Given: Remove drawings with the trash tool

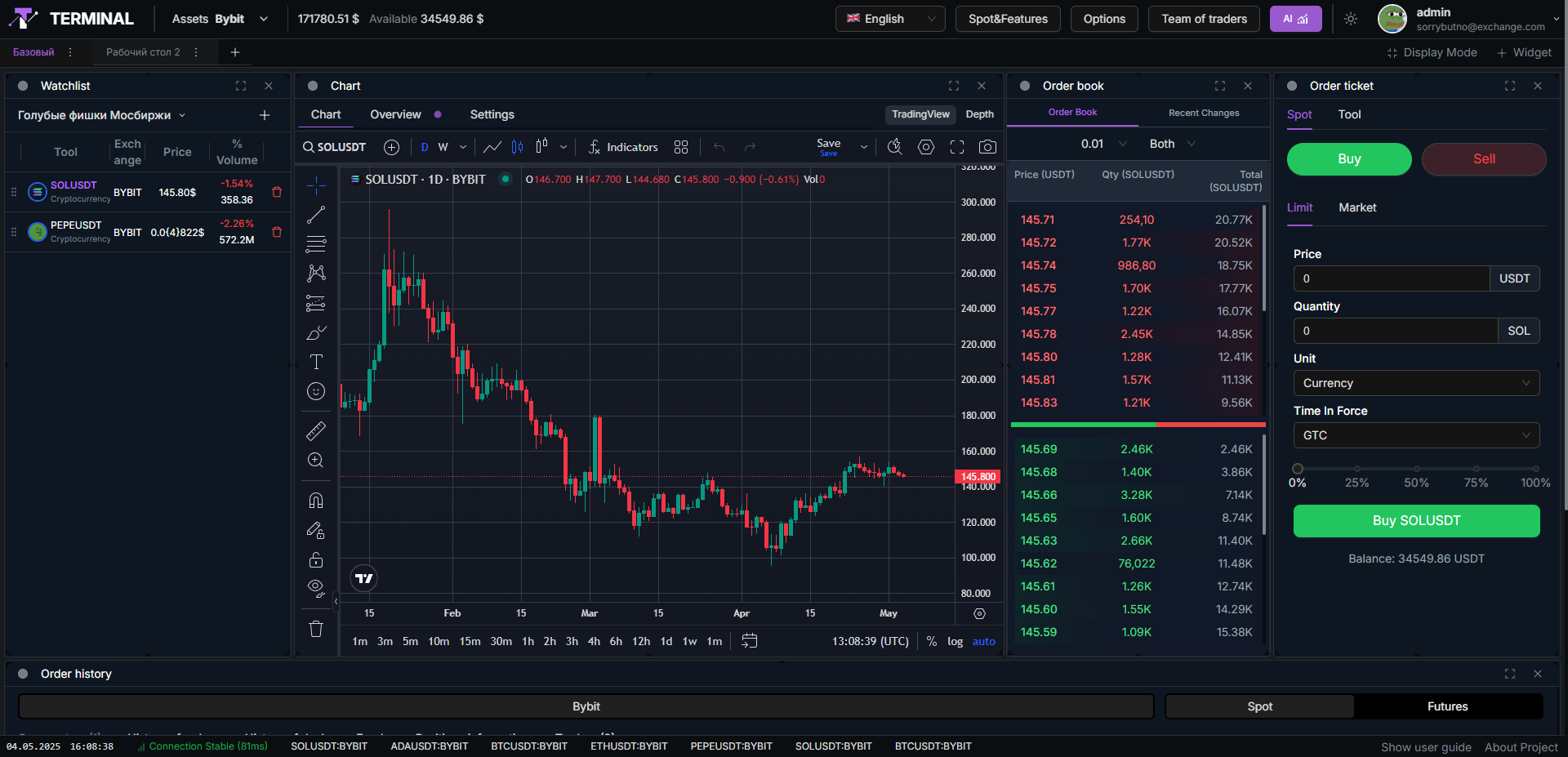Looking at the screenshot, I should click(x=316, y=629).
